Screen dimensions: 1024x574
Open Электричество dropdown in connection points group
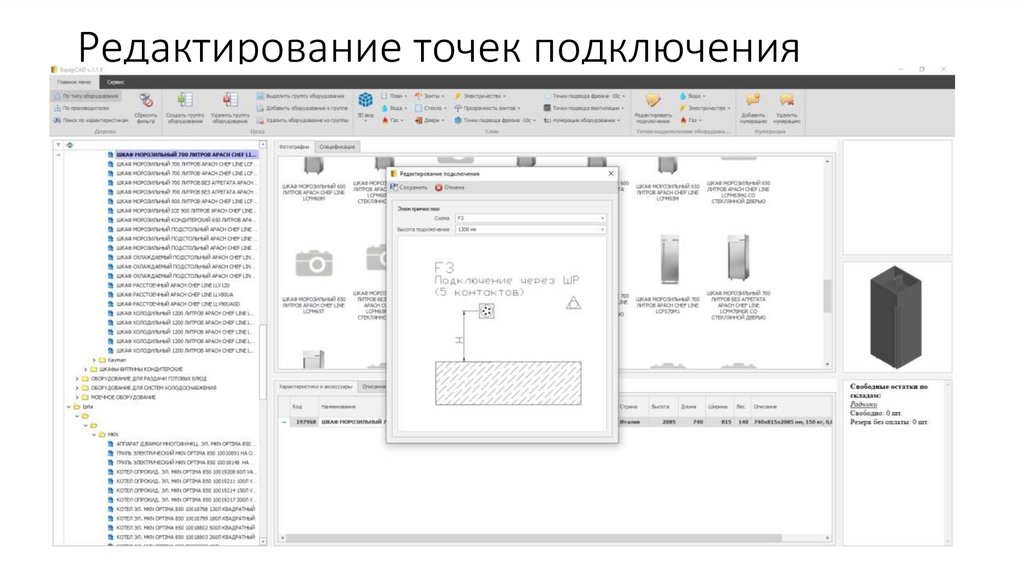pyautogui.click(x=705, y=108)
